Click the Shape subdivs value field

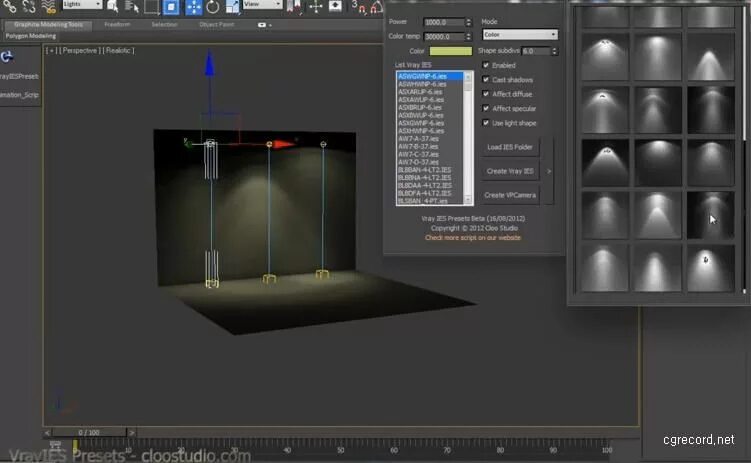pos(536,51)
